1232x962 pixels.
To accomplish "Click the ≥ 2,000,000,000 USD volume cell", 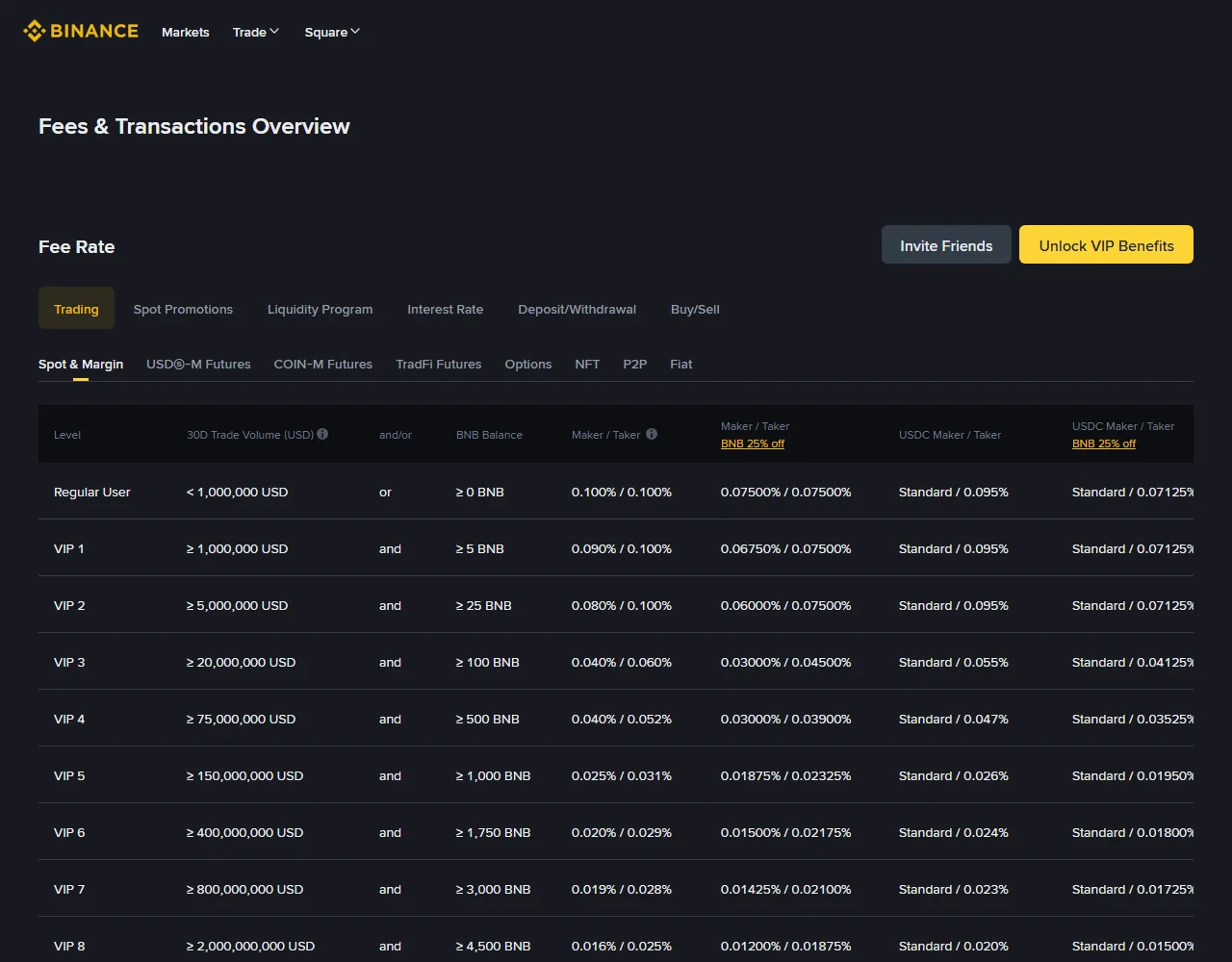I will (250, 946).
